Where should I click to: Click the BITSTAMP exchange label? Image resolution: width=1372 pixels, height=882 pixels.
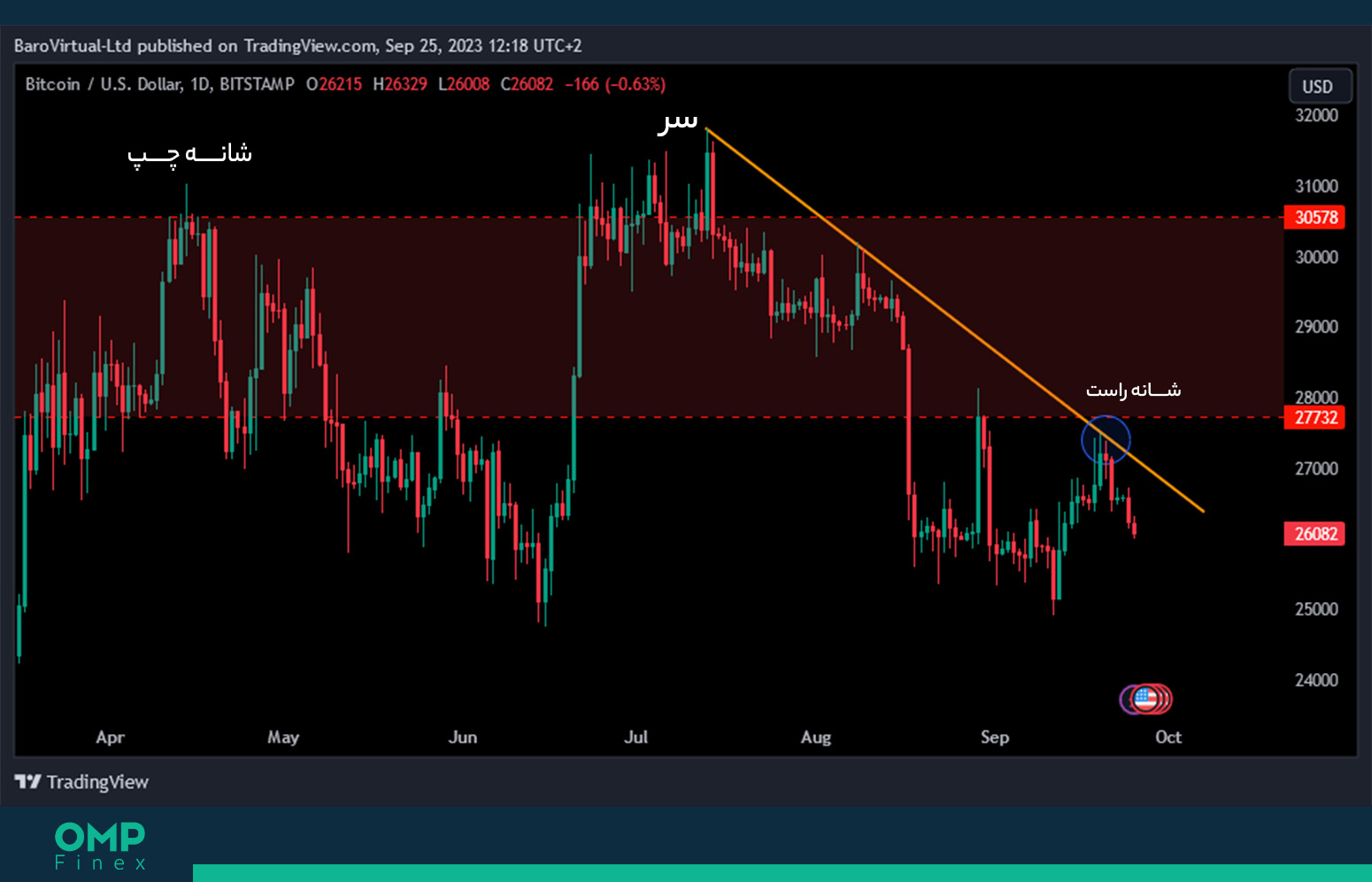[257, 84]
